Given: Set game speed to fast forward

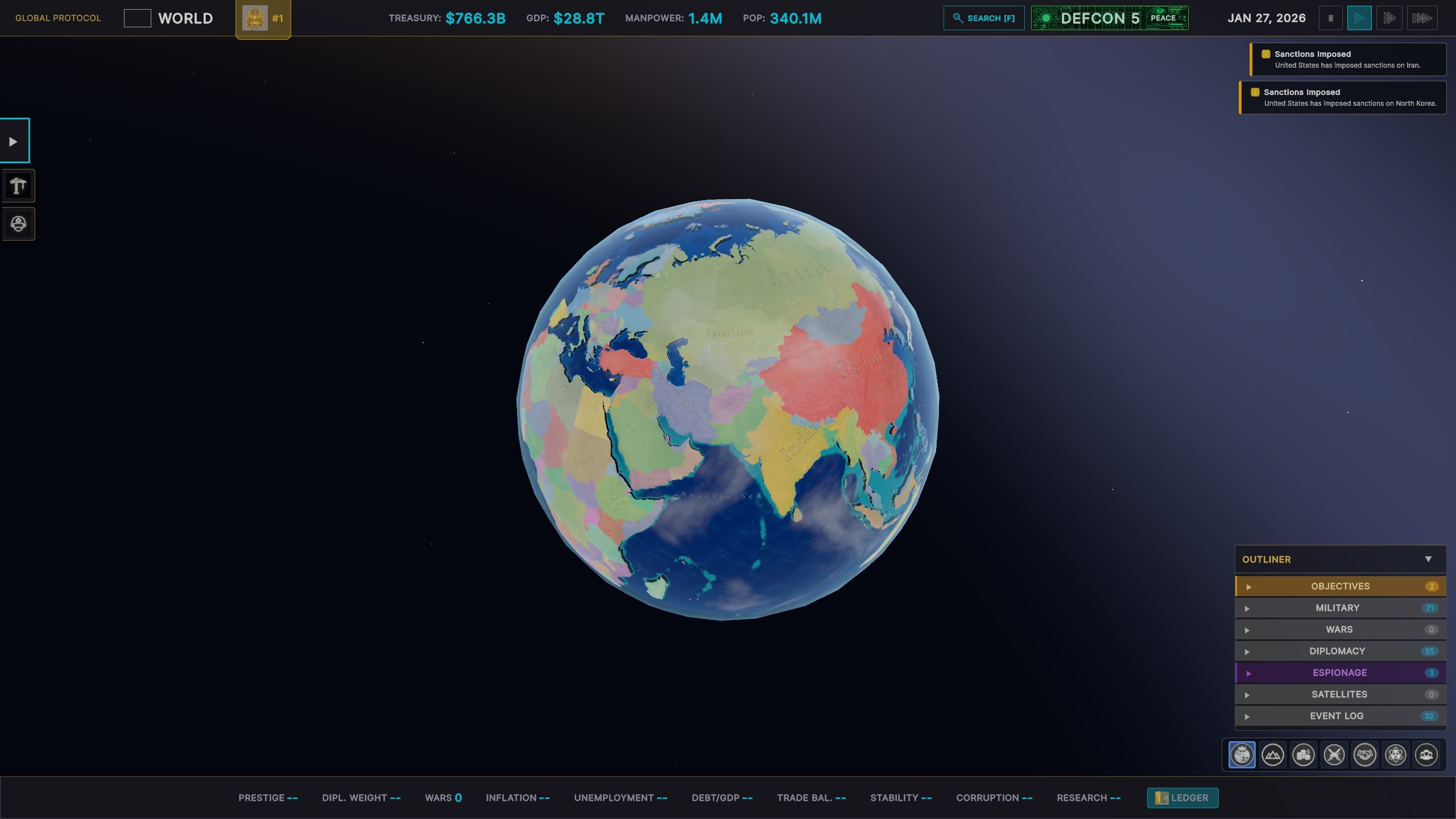Looking at the screenshot, I should (x=1389, y=18).
